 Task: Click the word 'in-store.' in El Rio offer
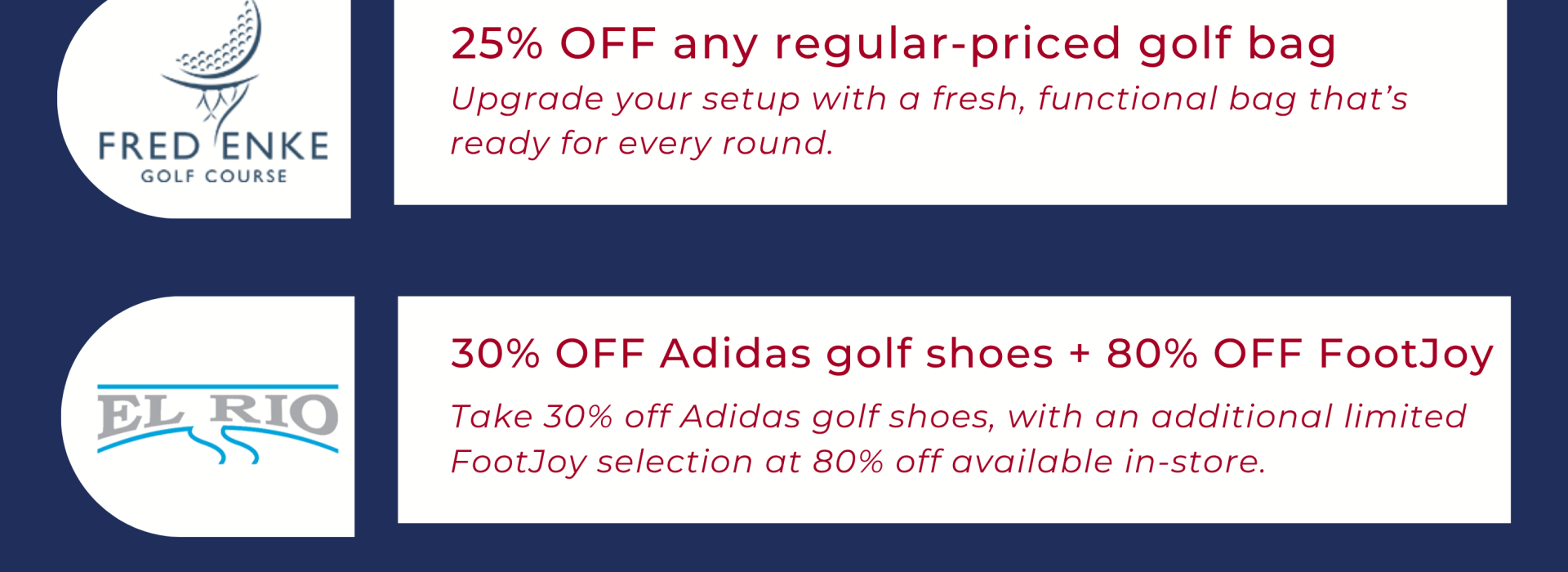click(x=1195, y=463)
